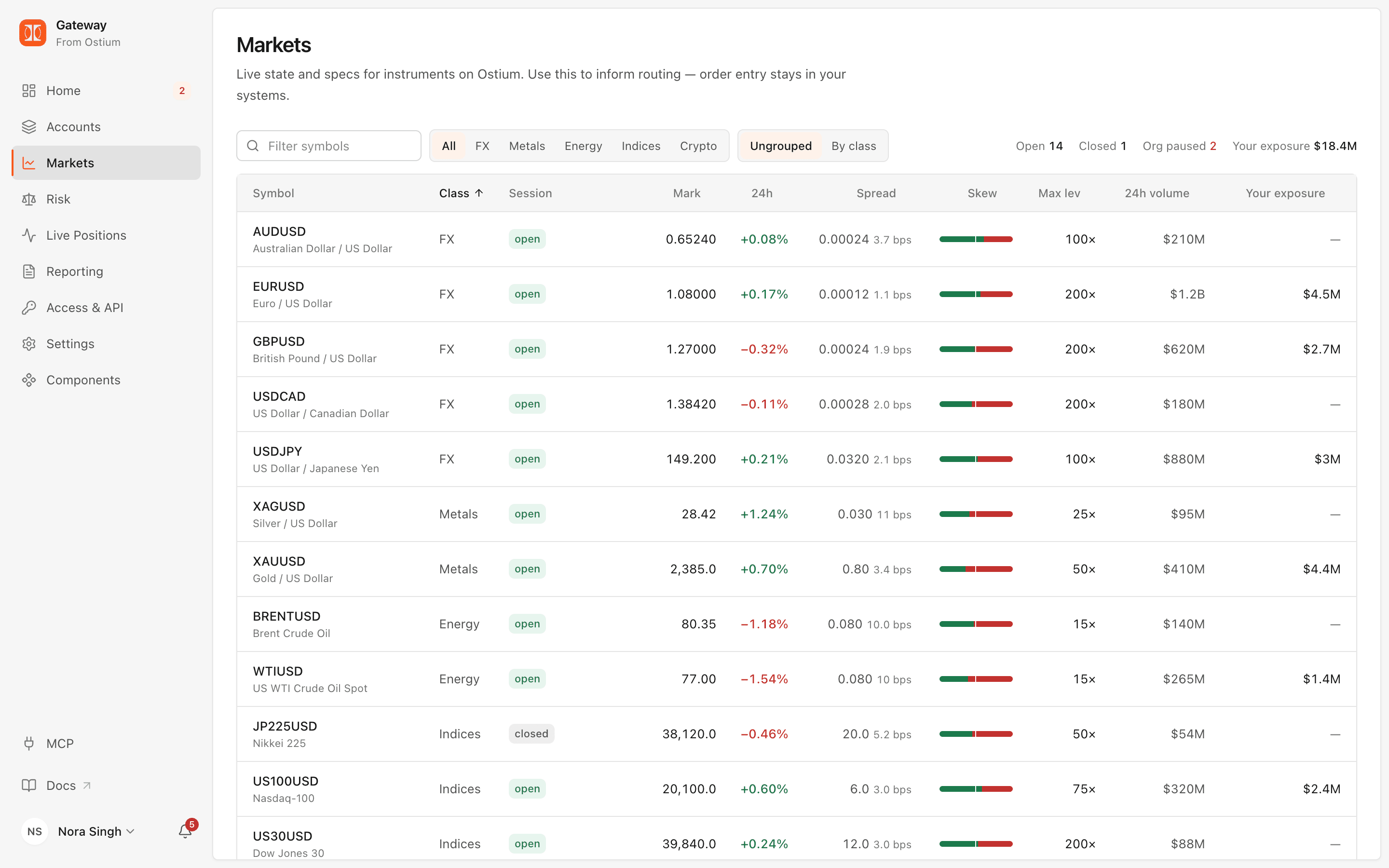
Task: Sort by the Mark column header
Action: point(686,193)
